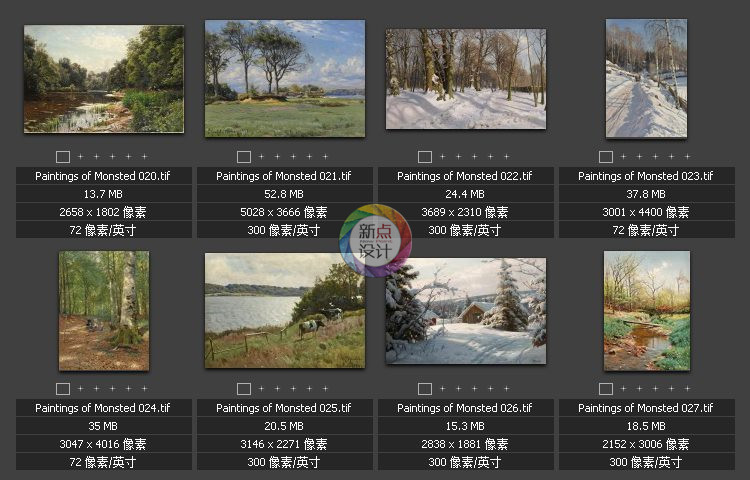Give Monsted 022 a one-star rating

pos(442,156)
